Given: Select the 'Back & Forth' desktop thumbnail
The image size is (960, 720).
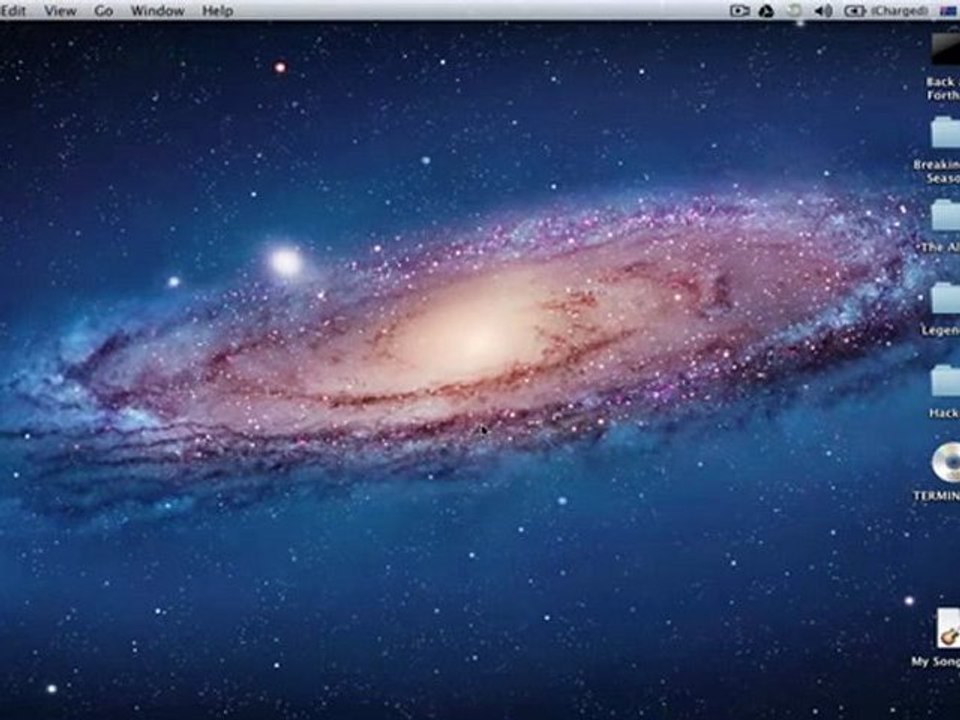Looking at the screenshot, I should pyautogui.click(x=945, y=49).
